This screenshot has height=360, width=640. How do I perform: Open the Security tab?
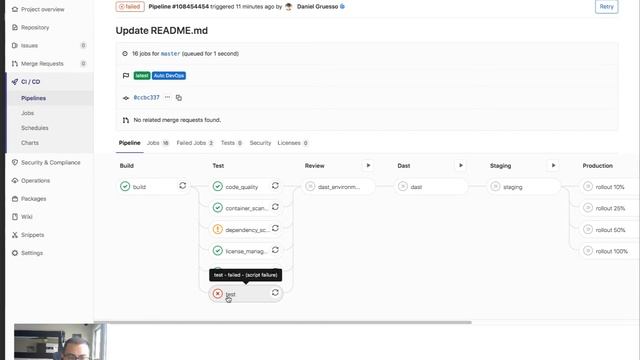[x=260, y=143]
